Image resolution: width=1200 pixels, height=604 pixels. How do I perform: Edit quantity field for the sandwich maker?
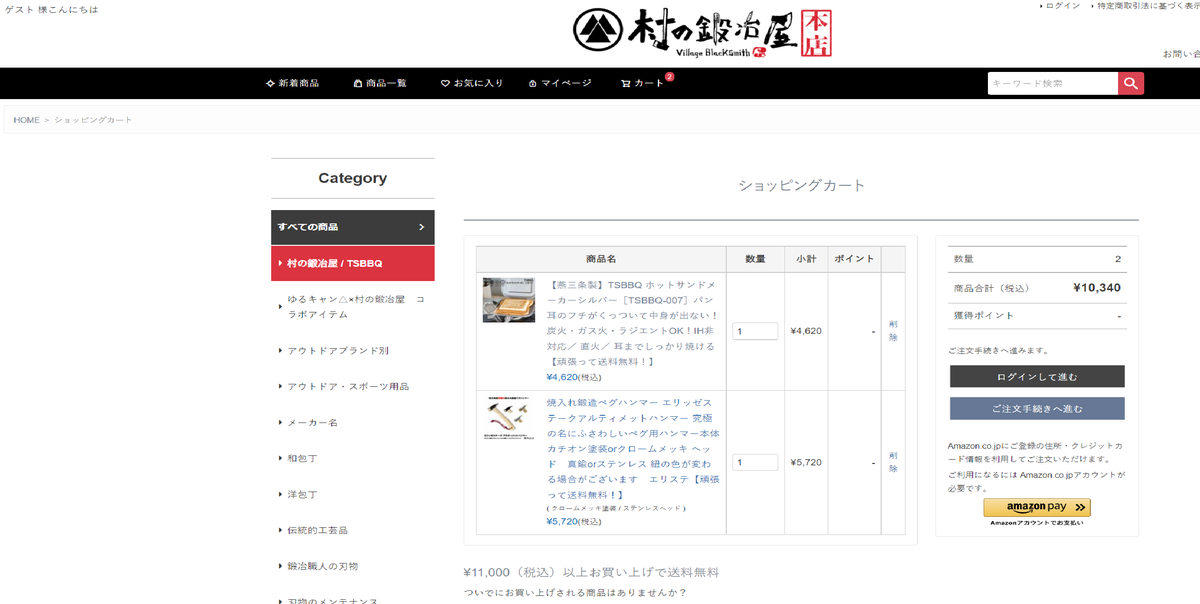[755, 331]
